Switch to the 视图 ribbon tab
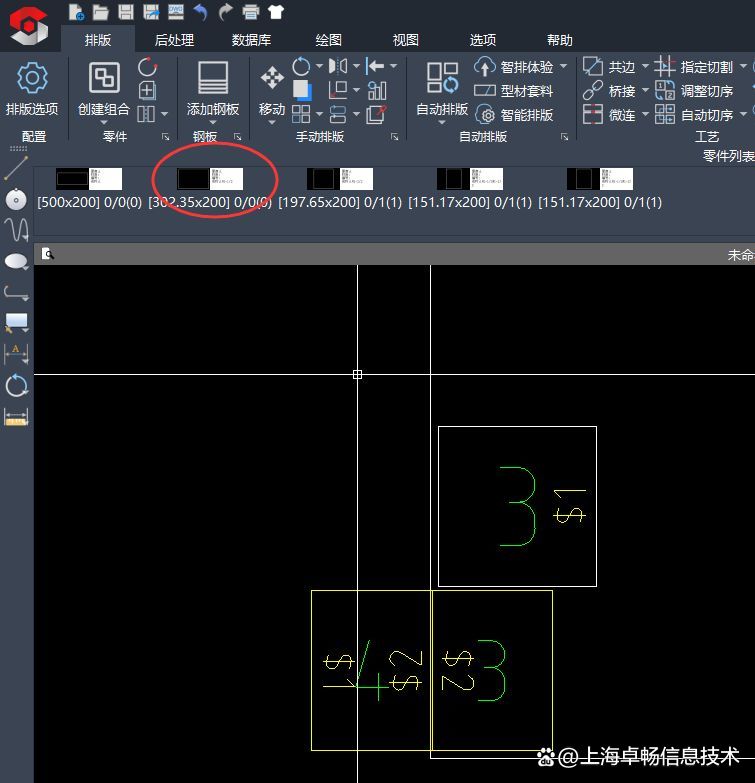This screenshot has width=755, height=783. pos(405,40)
